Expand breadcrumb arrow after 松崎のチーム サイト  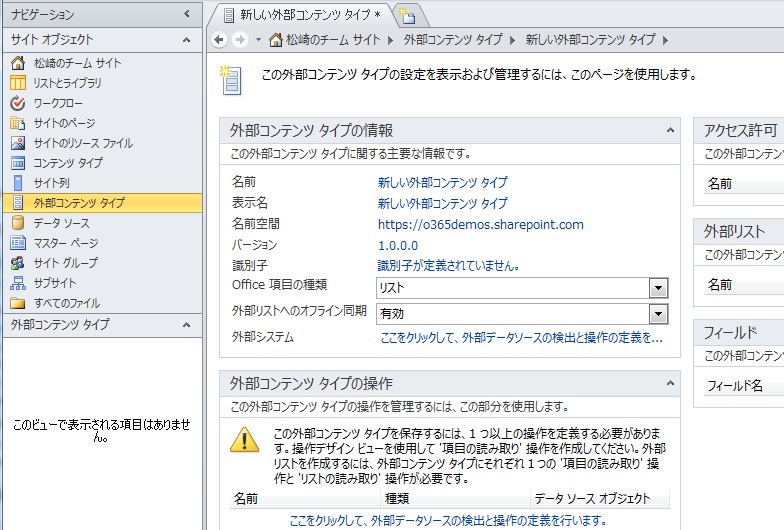[390, 40]
